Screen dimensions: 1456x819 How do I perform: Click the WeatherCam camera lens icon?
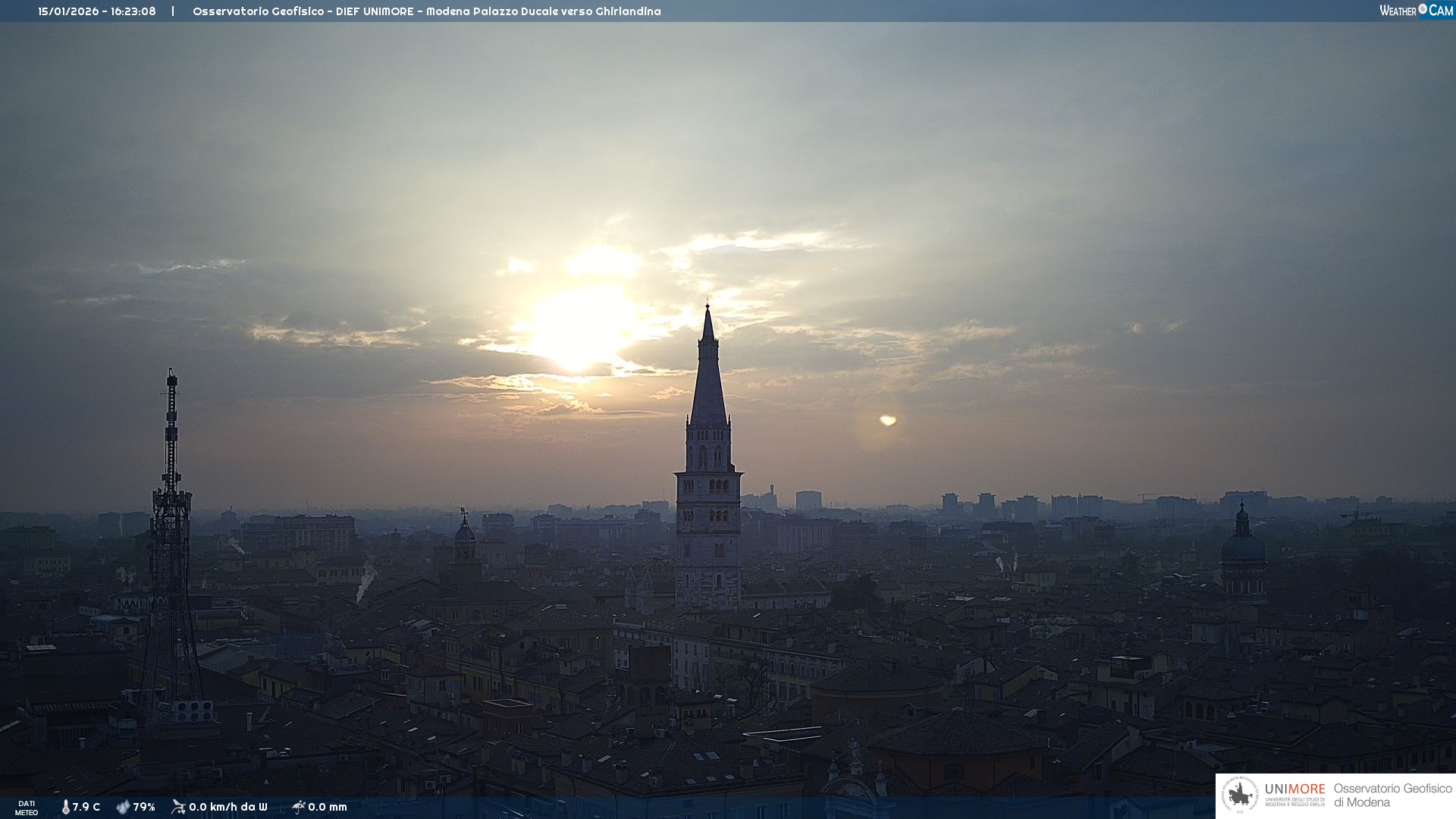point(1423,9)
